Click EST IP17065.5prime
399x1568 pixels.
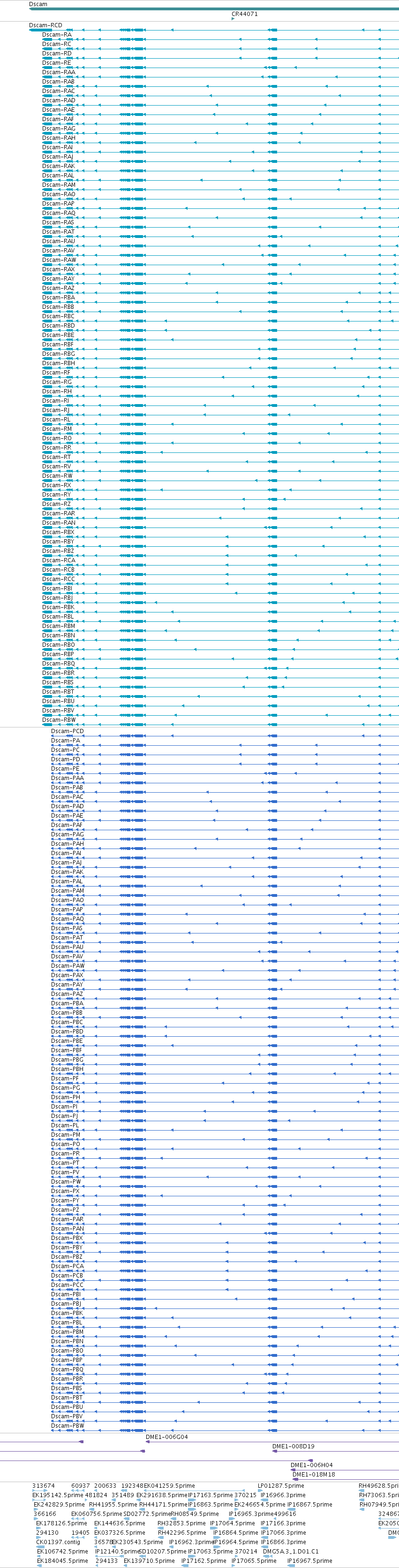tap(254, 1560)
